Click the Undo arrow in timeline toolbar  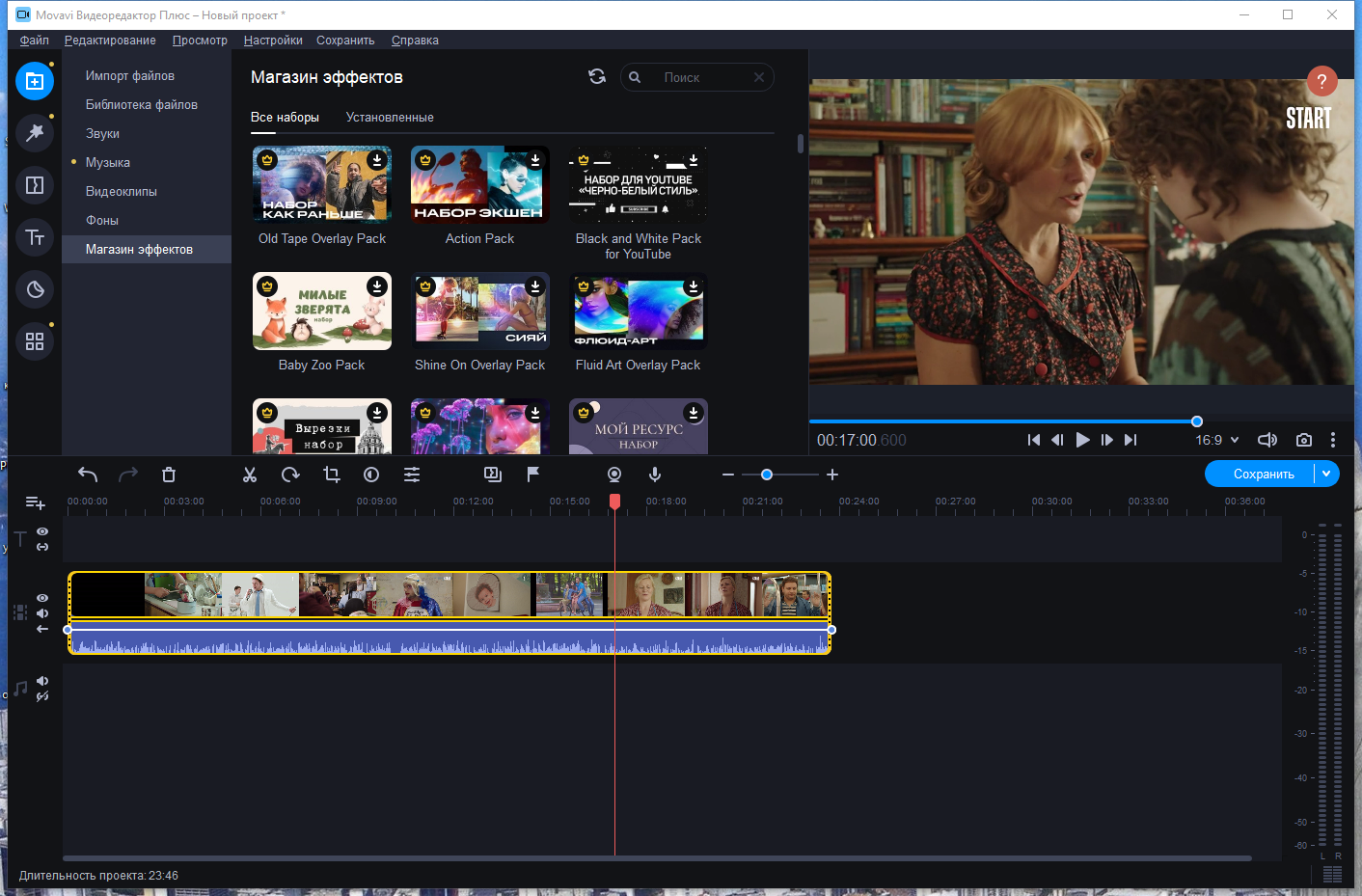click(x=88, y=475)
